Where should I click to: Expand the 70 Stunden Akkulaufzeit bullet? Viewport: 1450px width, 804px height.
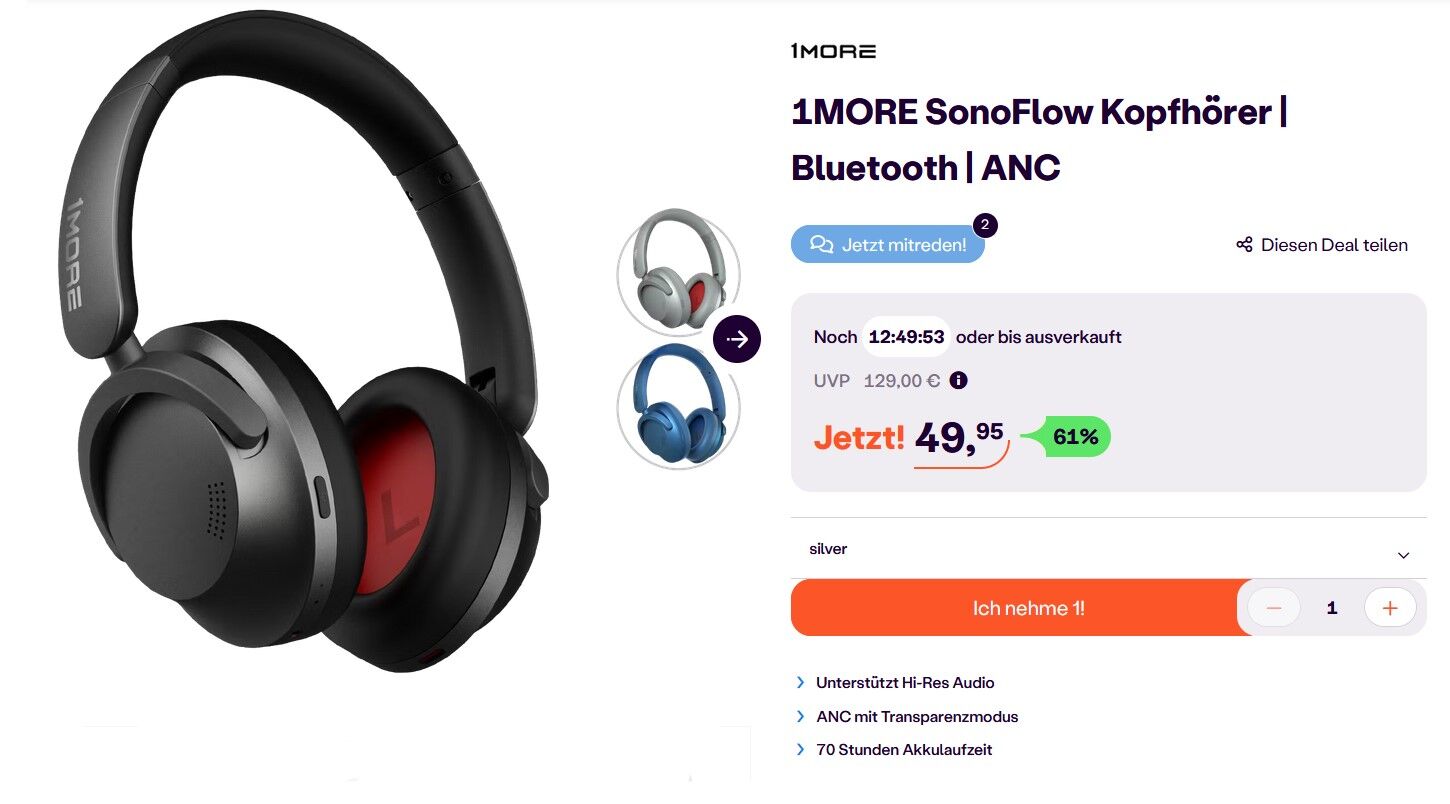coord(894,749)
